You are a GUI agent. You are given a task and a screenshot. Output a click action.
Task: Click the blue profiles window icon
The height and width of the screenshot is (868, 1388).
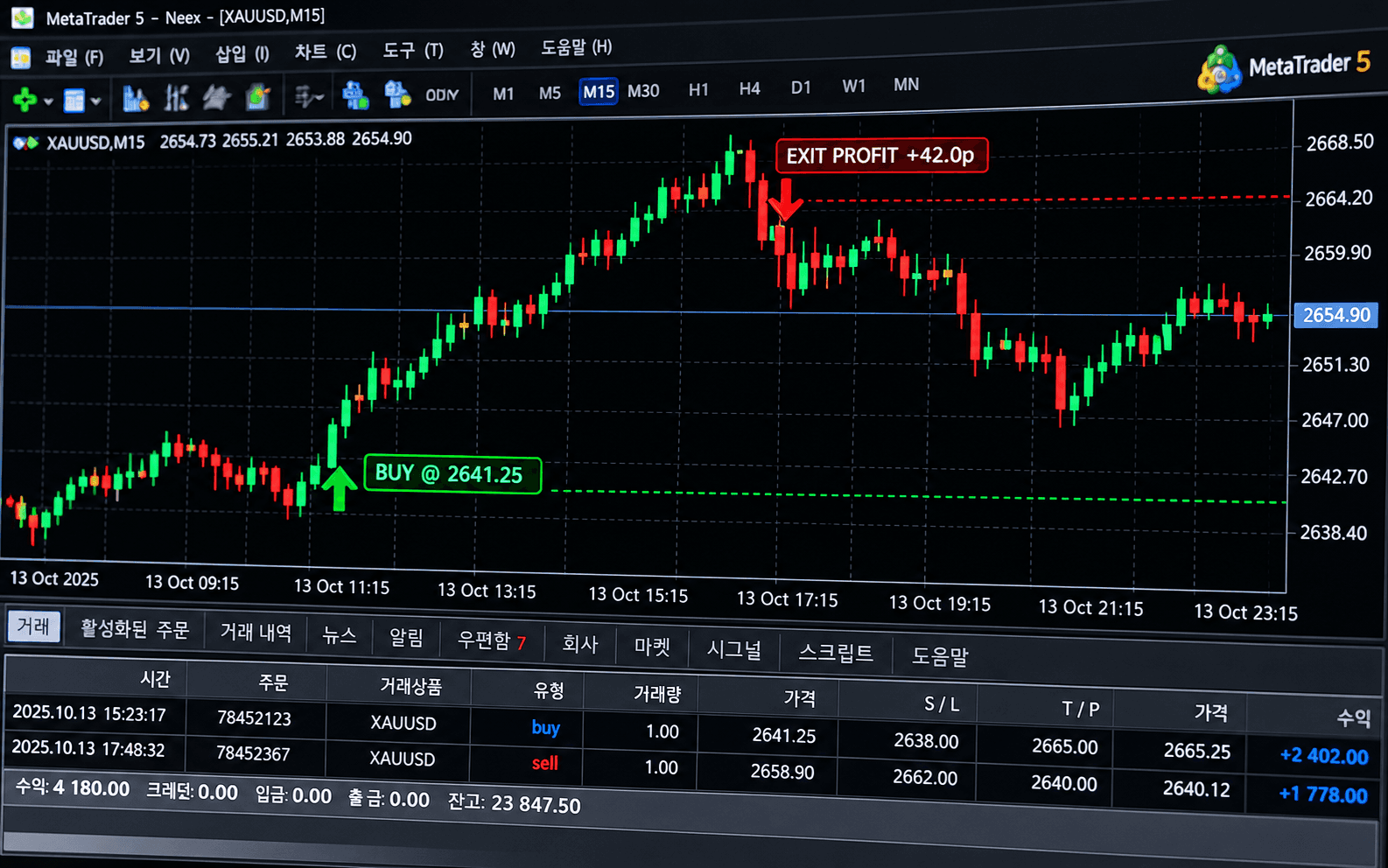click(74, 101)
